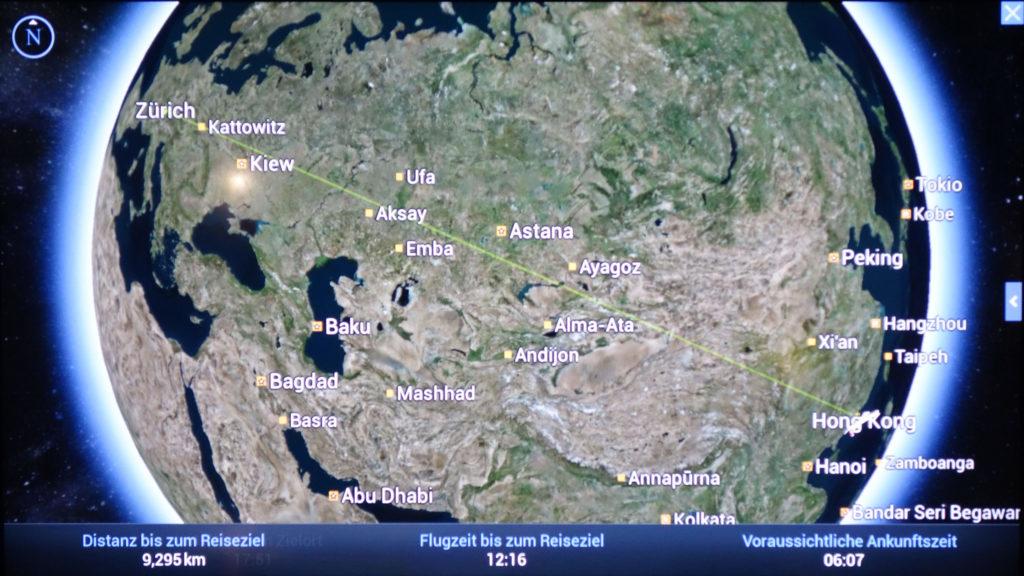Select the Mashhad city label

point(436,393)
